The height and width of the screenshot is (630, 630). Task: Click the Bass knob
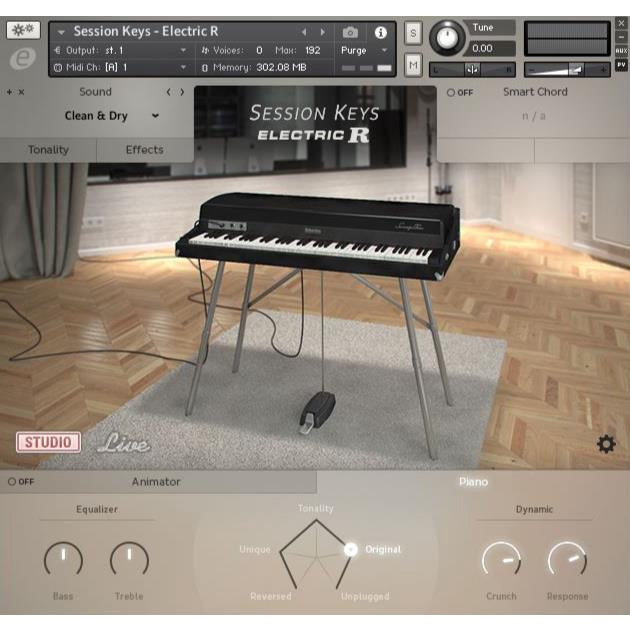point(63,560)
